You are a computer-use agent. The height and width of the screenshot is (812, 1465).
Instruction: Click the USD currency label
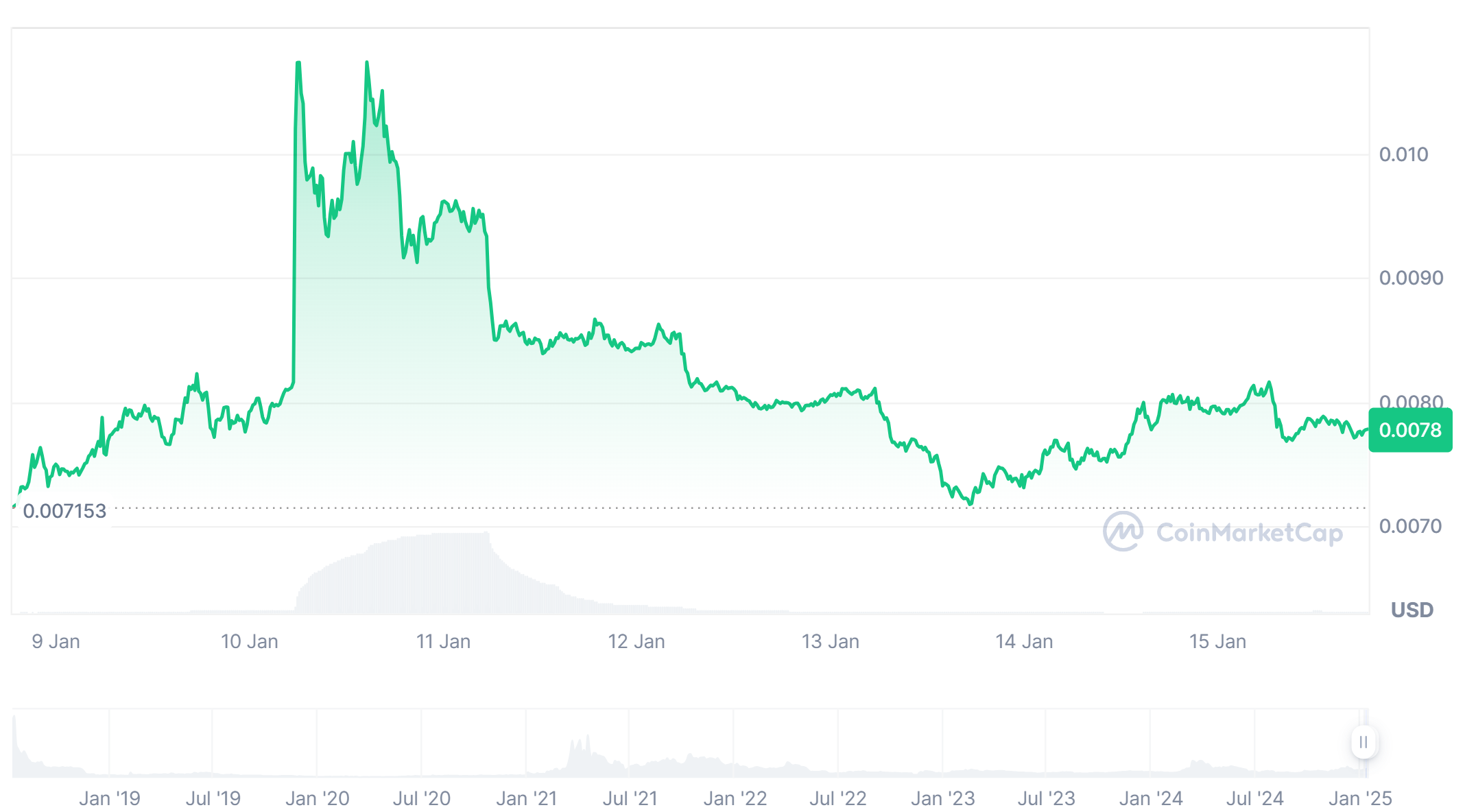[x=1412, y=610]
